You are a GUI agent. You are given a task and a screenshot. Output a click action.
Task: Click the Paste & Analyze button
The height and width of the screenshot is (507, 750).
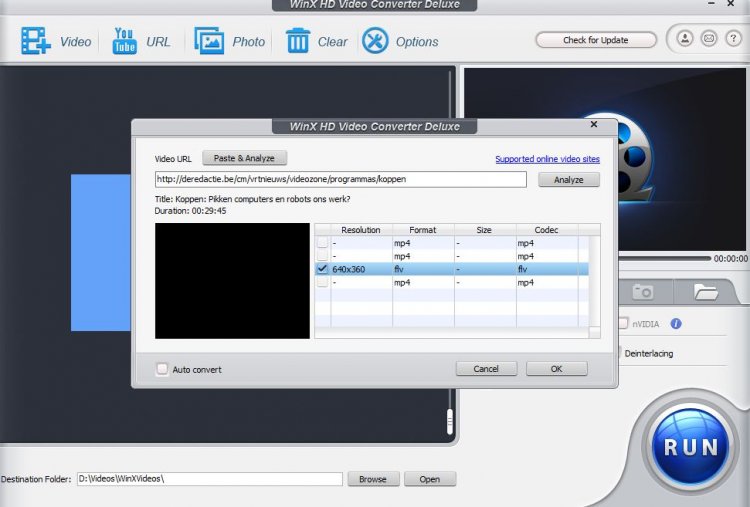point(244,158)
